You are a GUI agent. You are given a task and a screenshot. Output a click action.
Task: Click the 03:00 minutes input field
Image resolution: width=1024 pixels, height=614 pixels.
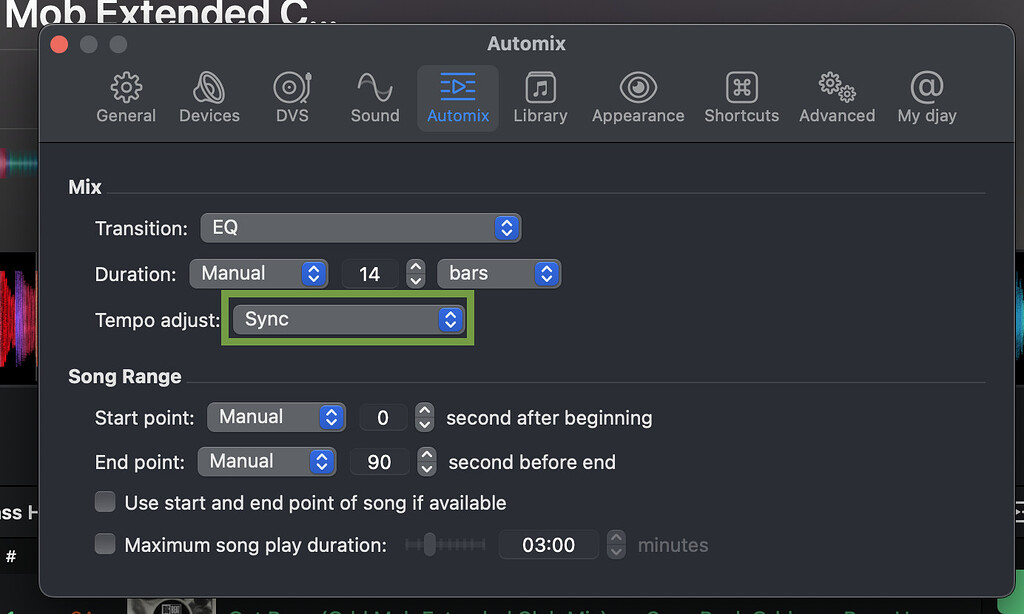548,544
